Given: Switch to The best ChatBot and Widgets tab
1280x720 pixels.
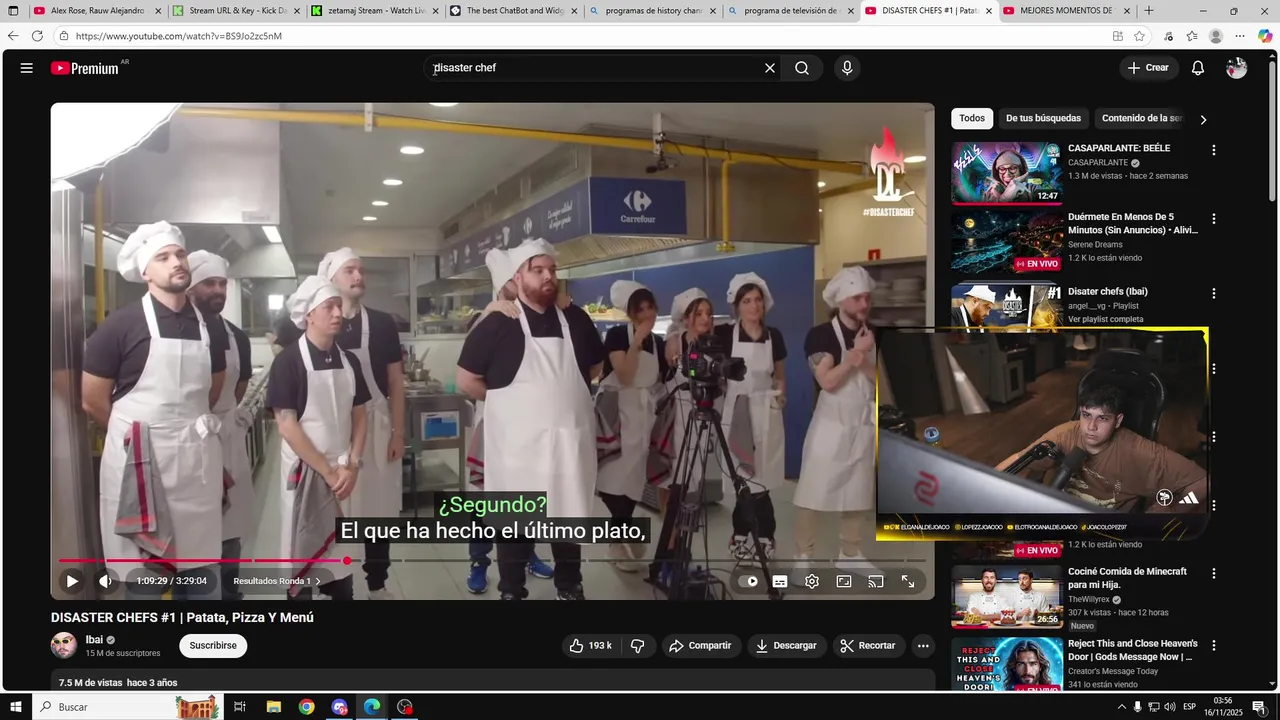Looking at the screenshot, I should pyautogui.click(x=514, y=11).
